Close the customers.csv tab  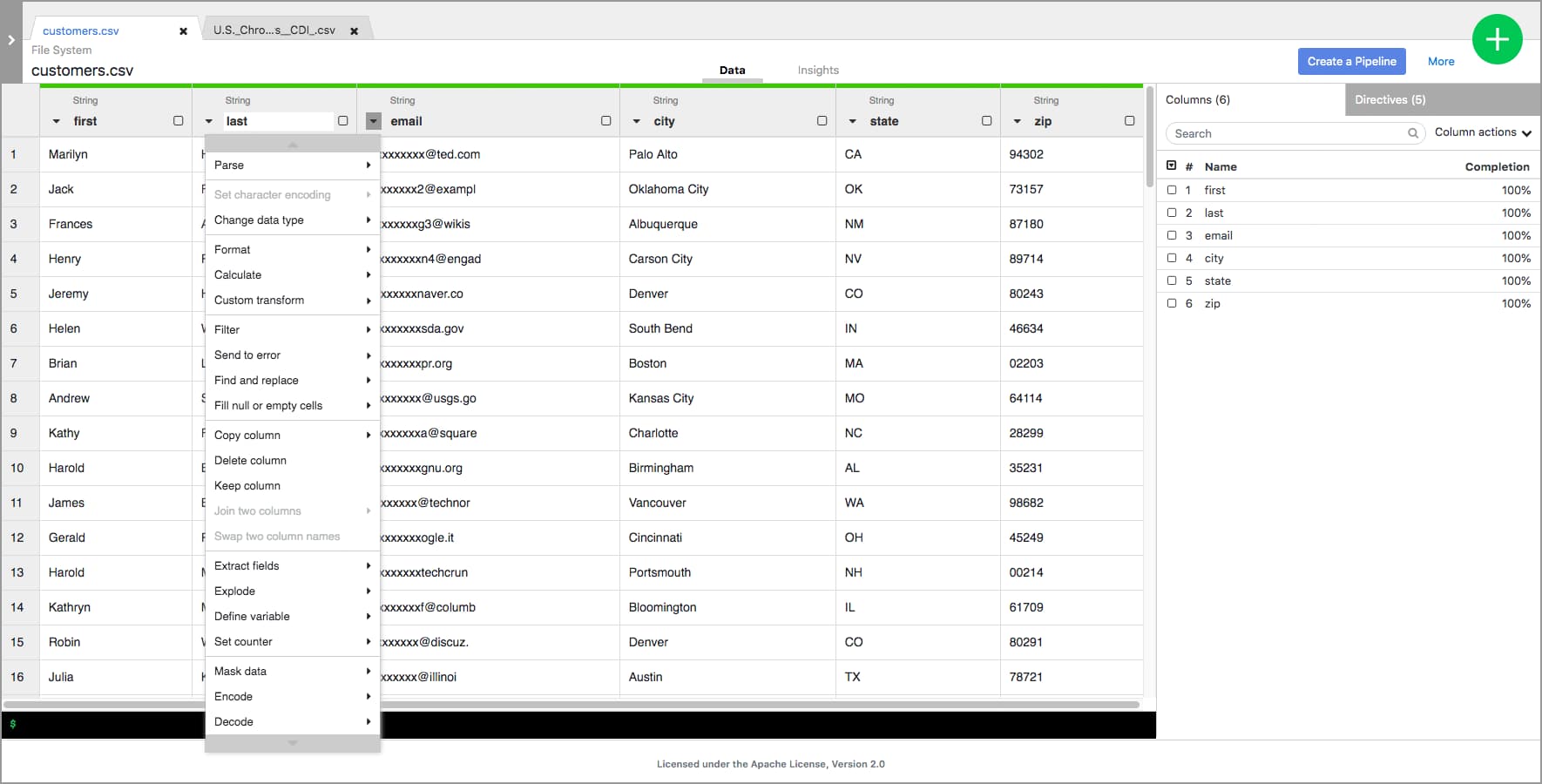(x=183, y=31)
